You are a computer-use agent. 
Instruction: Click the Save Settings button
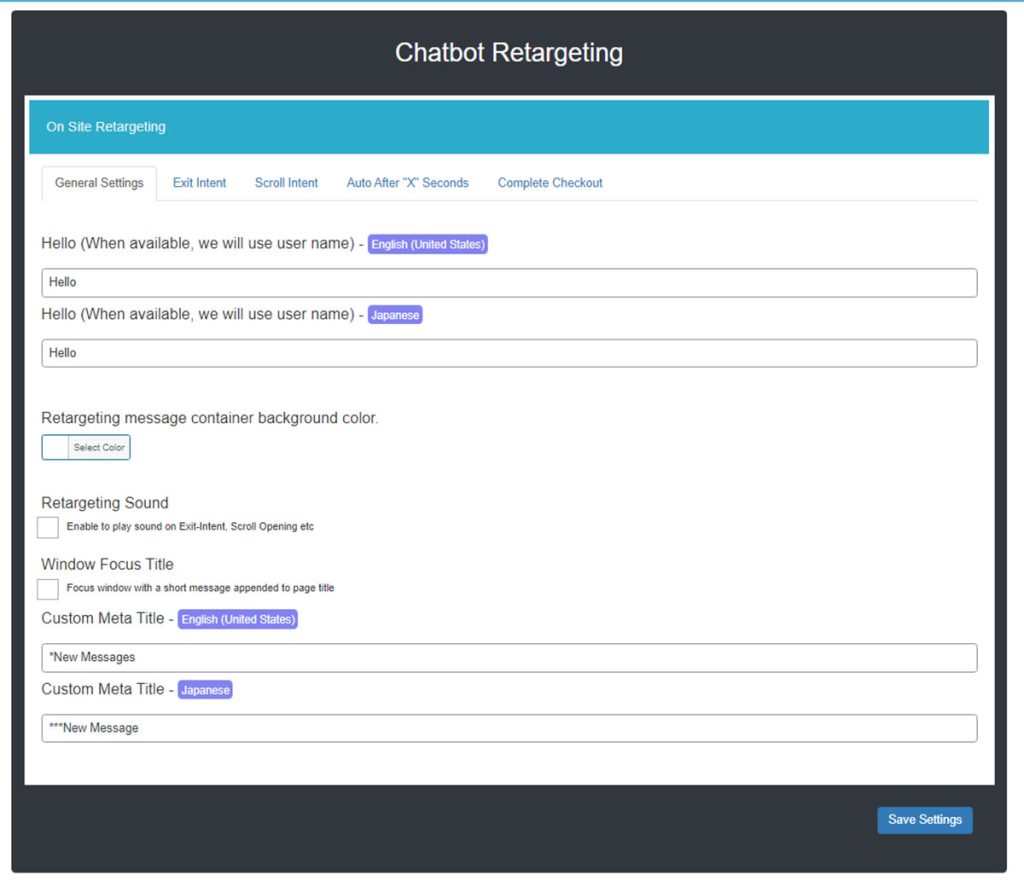tap(924, 819)
